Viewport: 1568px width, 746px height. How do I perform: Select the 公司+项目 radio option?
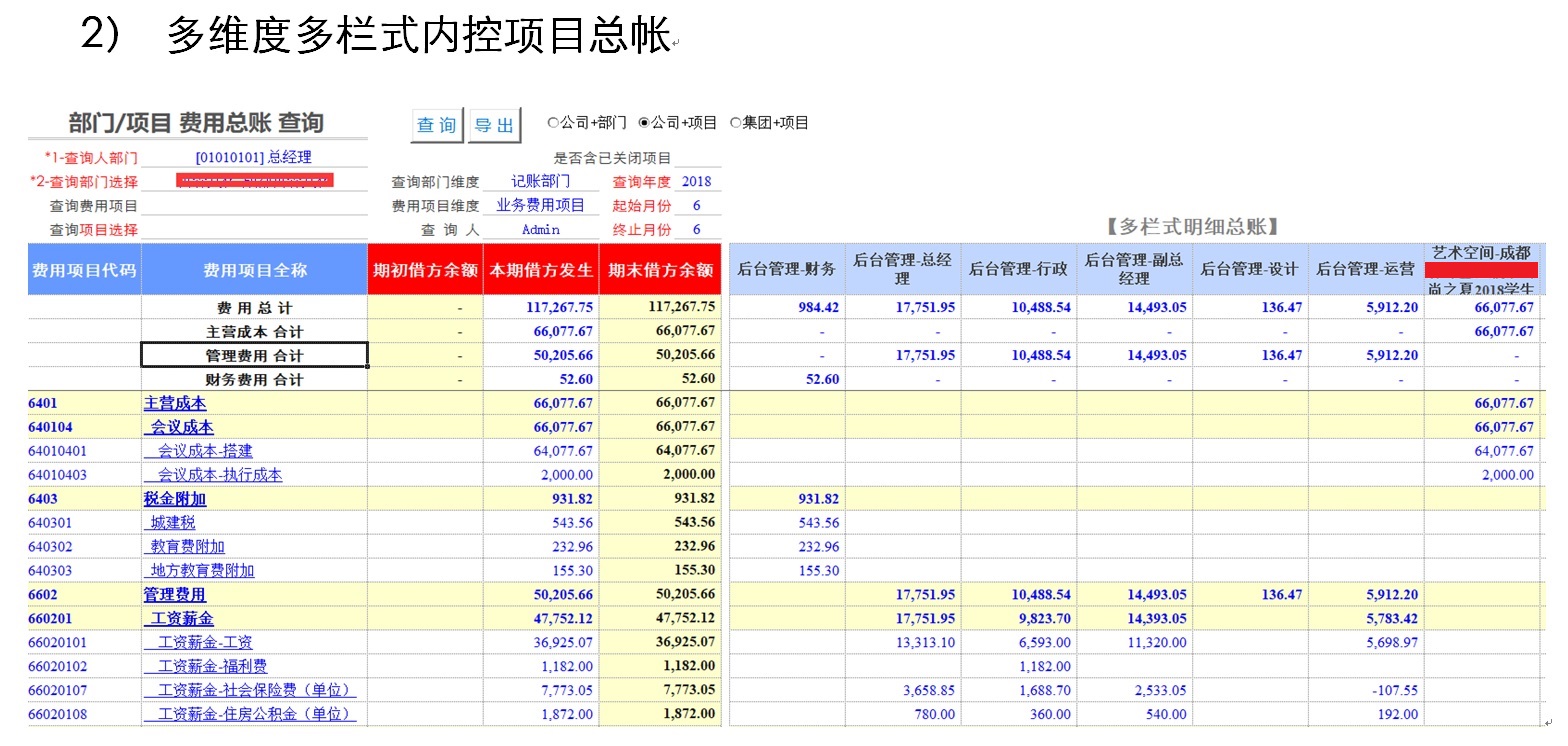[644, 123]
